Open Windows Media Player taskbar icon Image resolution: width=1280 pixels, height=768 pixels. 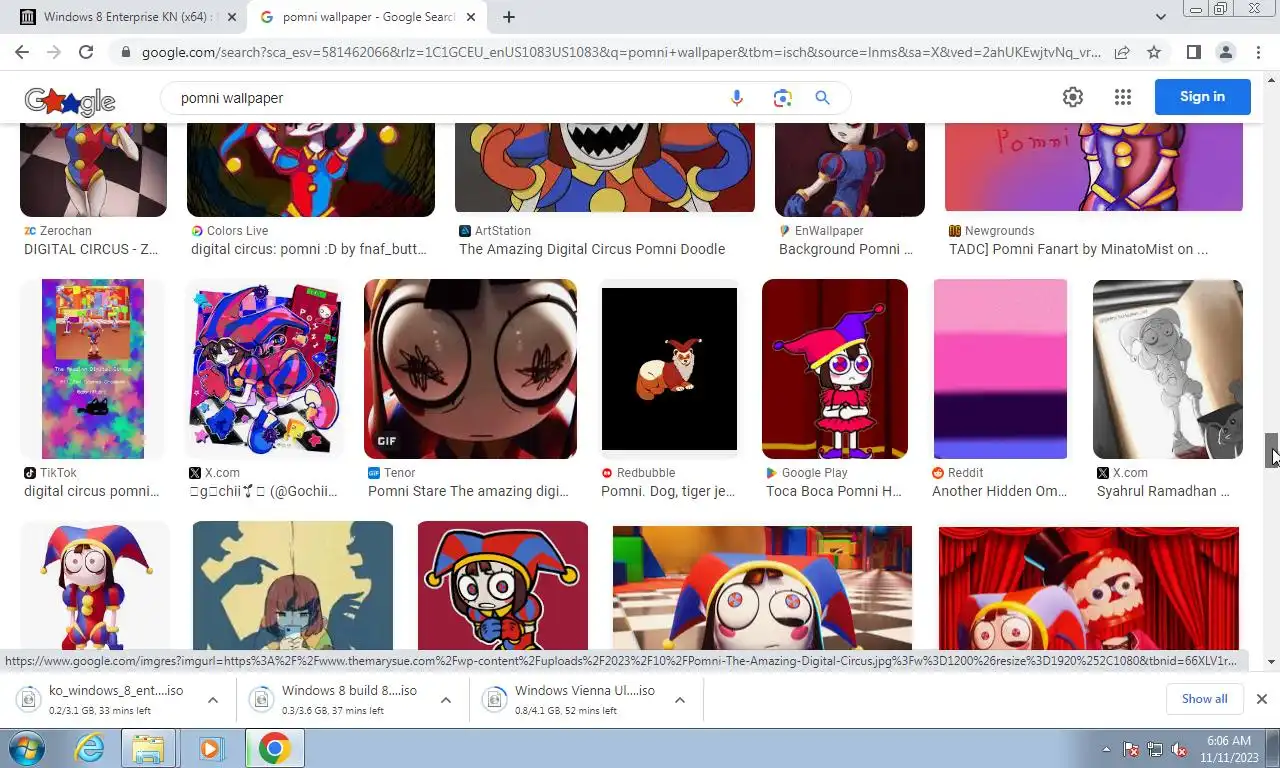click(210, 748)
